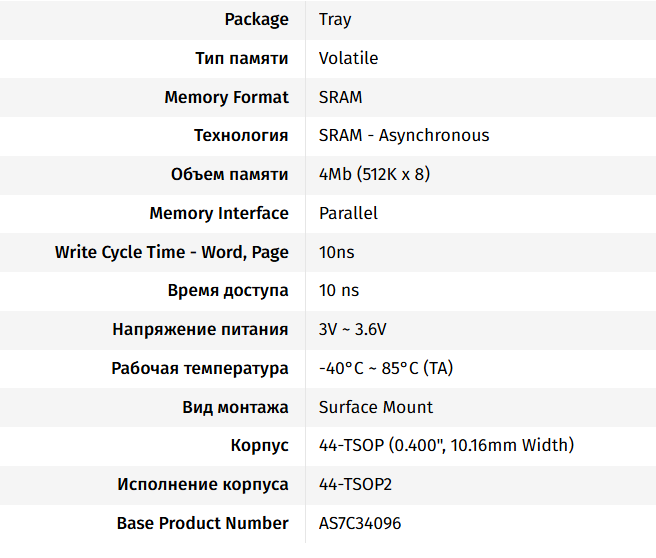Image resolution: width=656 pixels, height=558 pixels.
Task: Click the 3V ~ 3.6V voltage value
Action: (x=352, y=329)
